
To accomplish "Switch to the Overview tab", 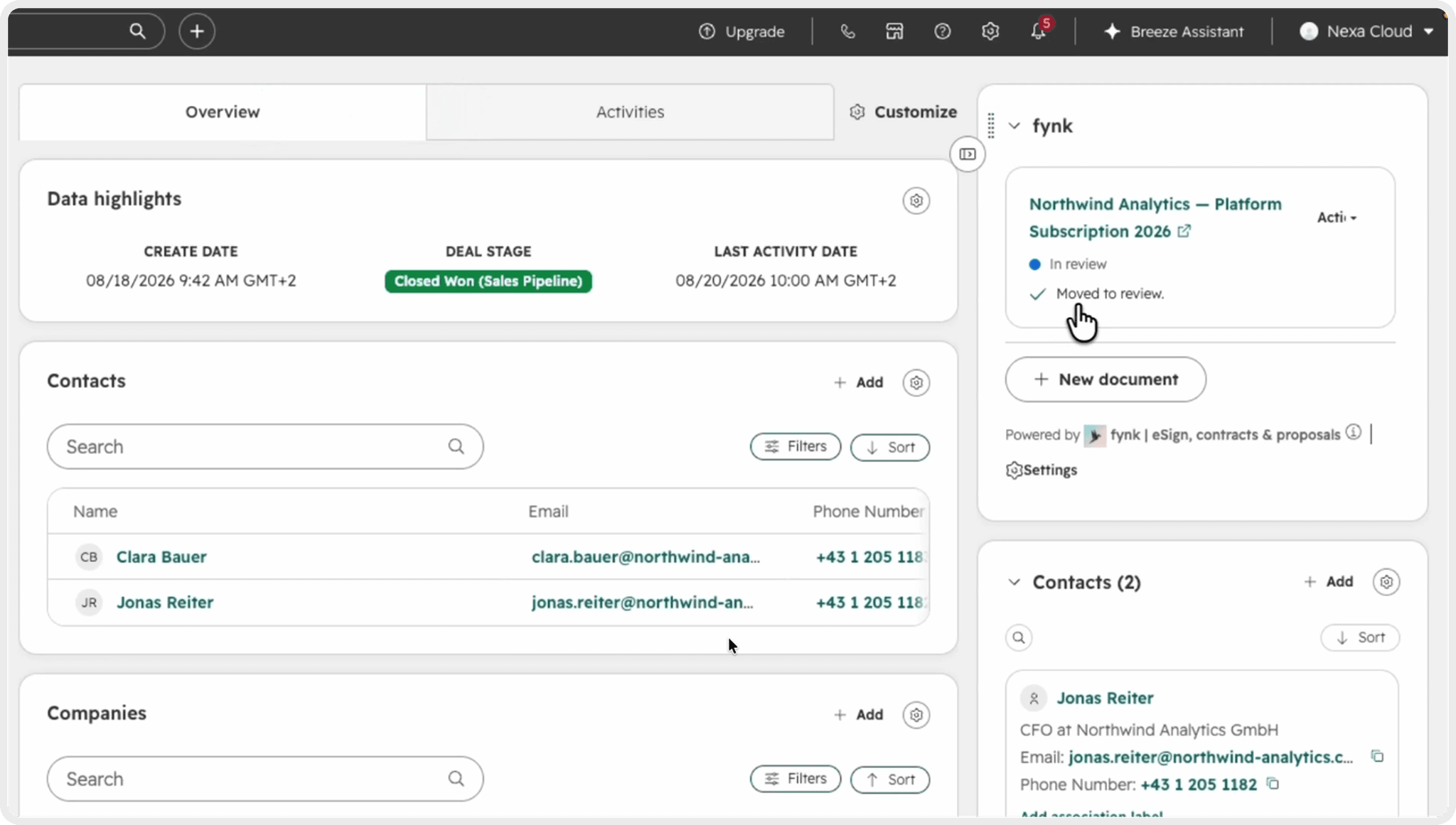I will (x=223, y=112).
